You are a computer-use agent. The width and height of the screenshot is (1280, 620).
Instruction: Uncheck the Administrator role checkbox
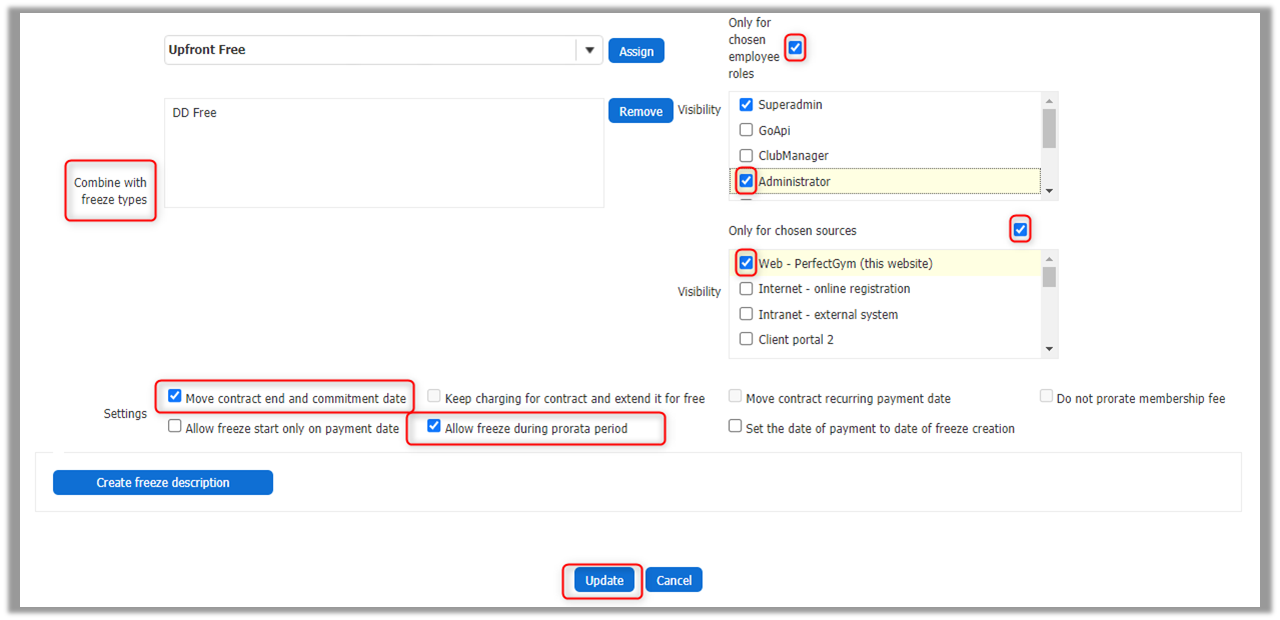click(746, 181)
